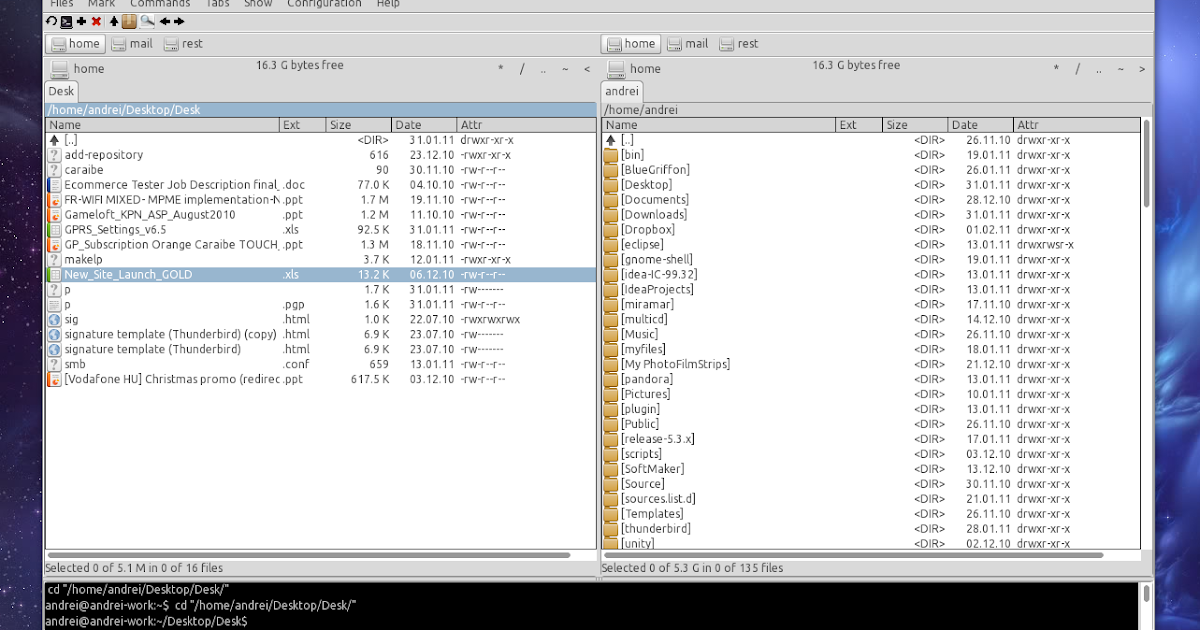Click the black plus toolbar icon
The image size is (1200, 630).
click(x=81, y=21)
